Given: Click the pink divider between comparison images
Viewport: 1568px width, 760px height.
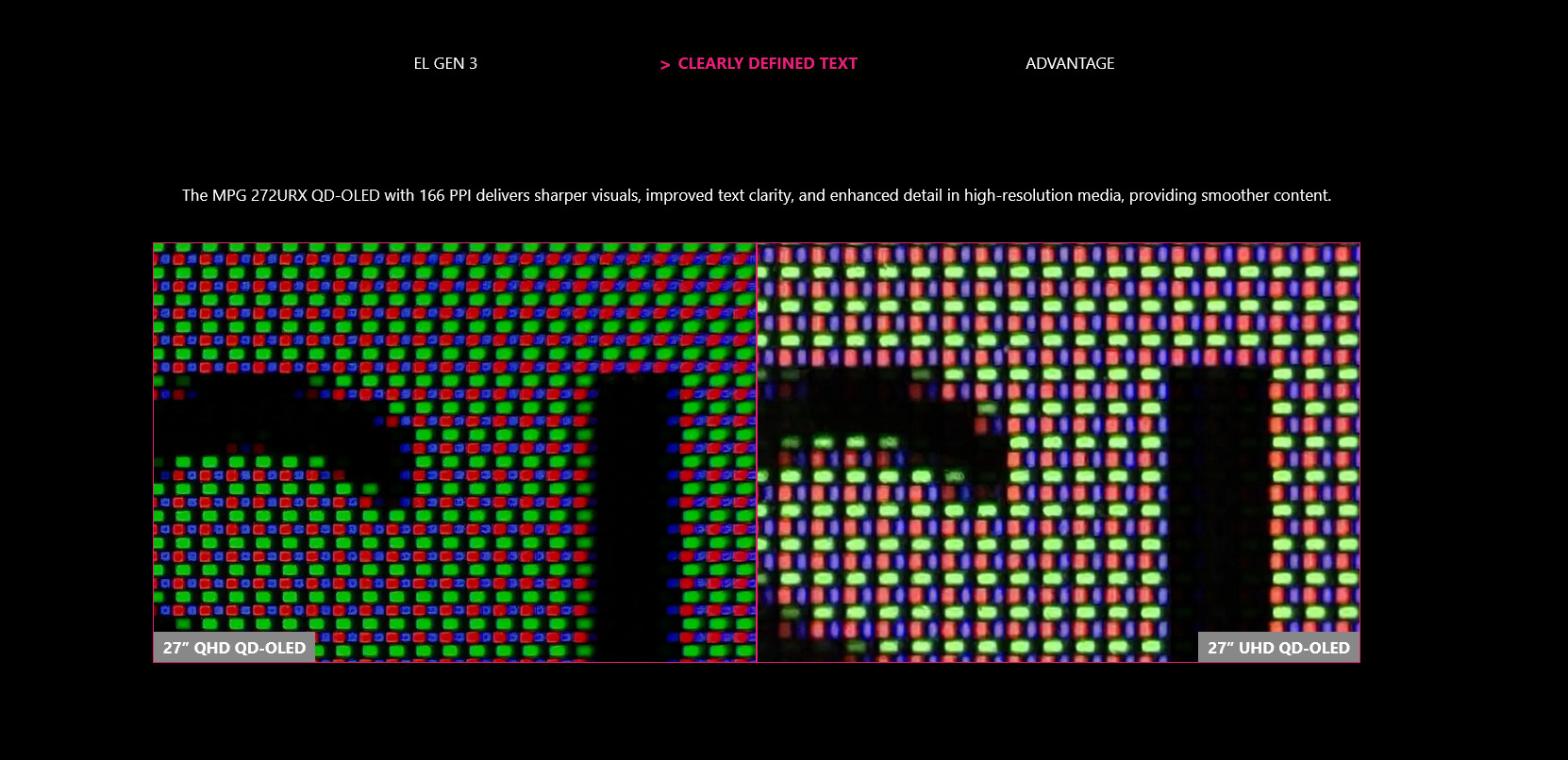Looking at the screenshot, I should pyautogui.click(x=757, y=453).
